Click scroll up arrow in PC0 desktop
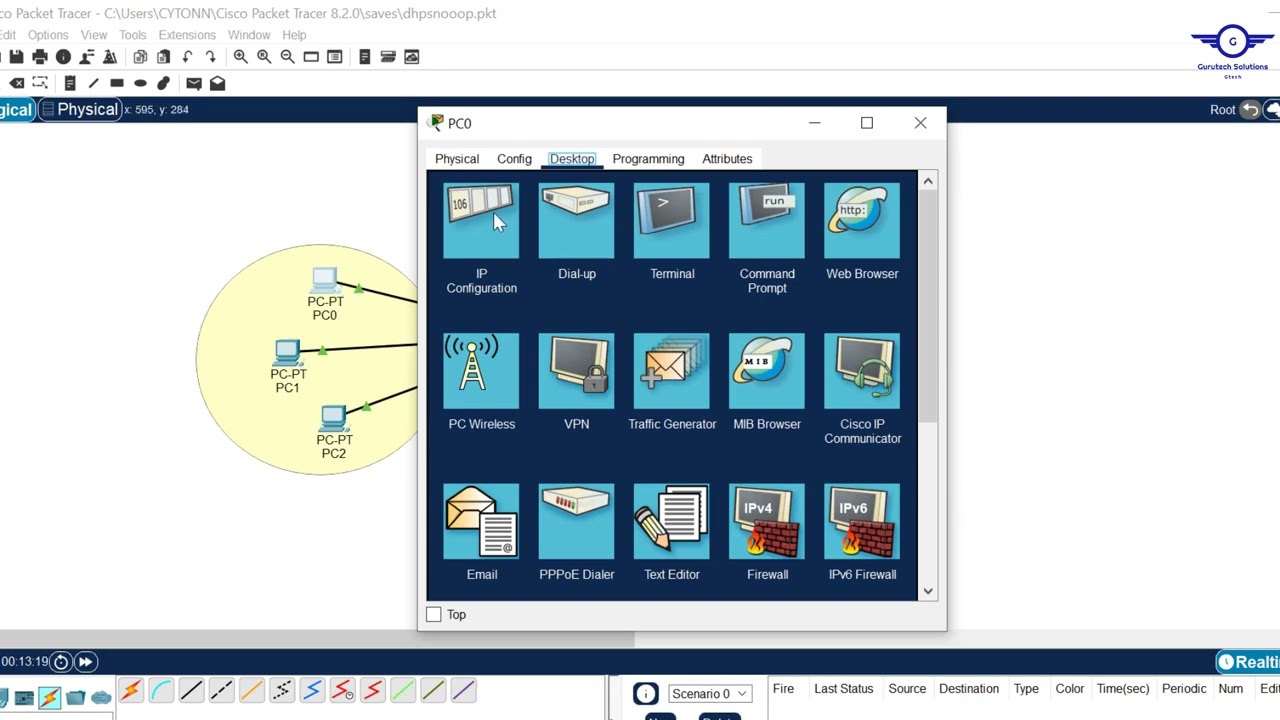The image size is (1280, 720). coord(928,181)
